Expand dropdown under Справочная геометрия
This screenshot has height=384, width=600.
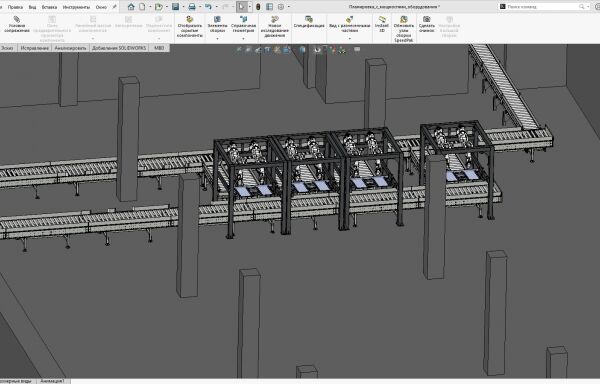(243, 39)
